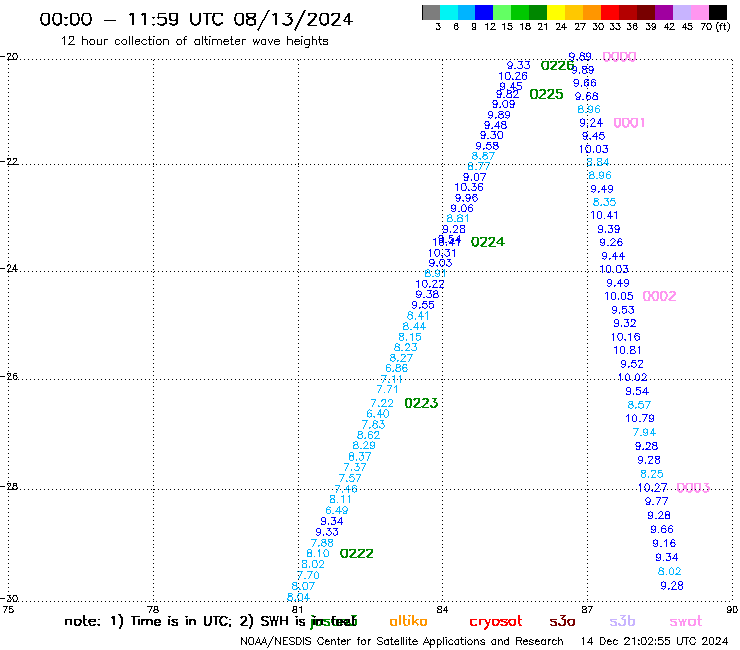Image resolution: width=740 pixels, height=650 pixels.
Task: Select the bright red swatch in the legend bar
Action: tap(610, 12)
